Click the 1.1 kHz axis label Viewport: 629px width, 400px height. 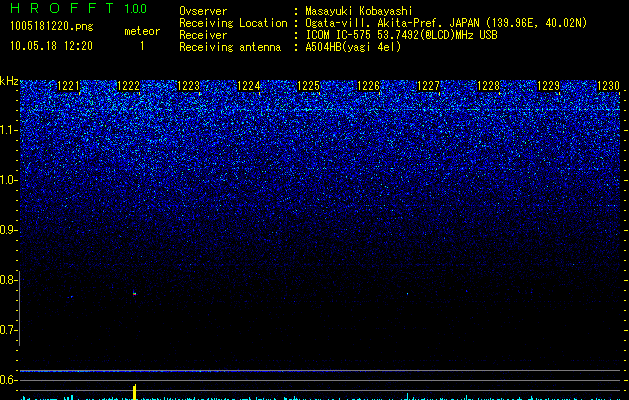point(8,130)
